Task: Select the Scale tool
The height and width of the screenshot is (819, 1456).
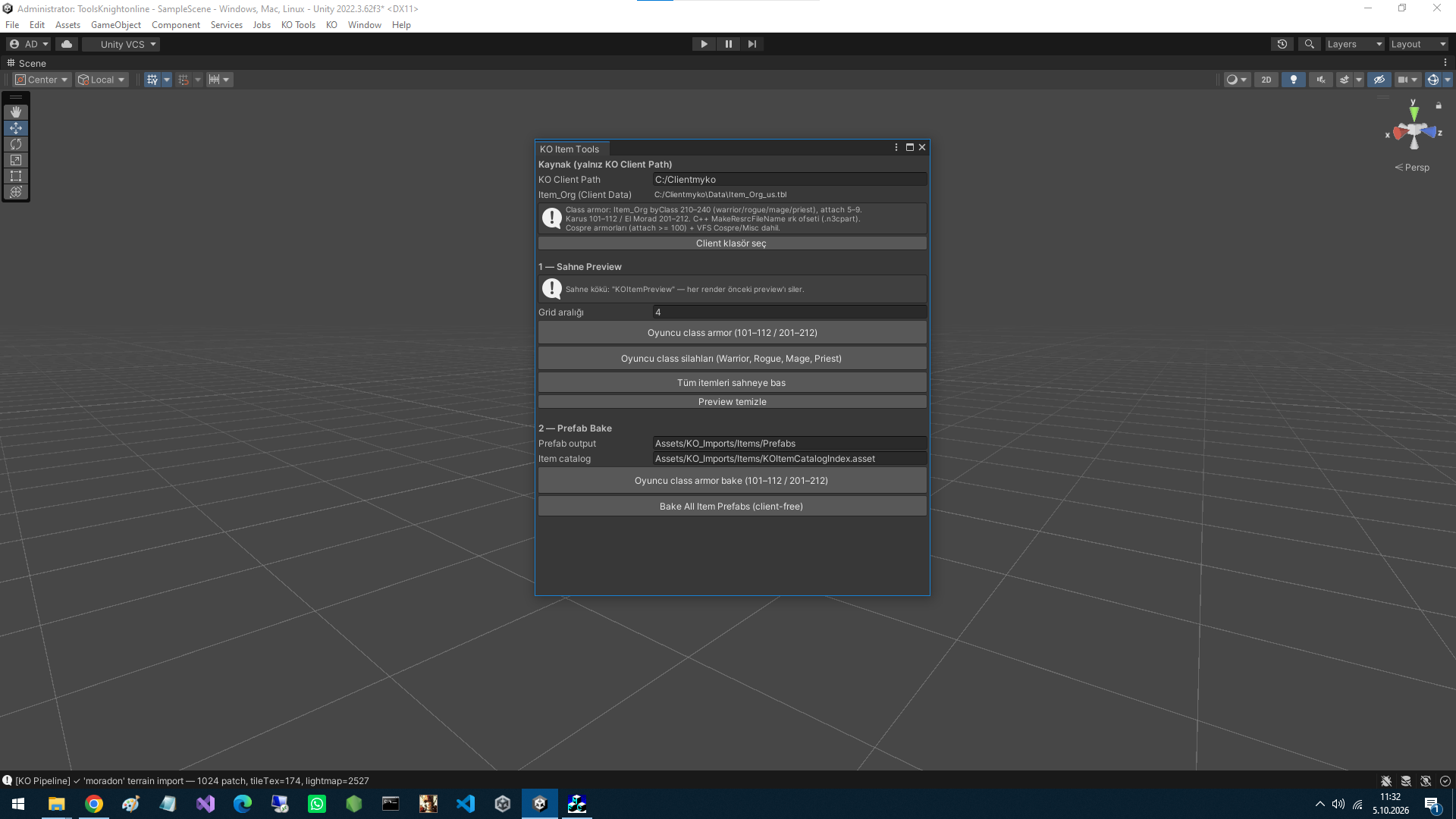Action: click(16, 160)
